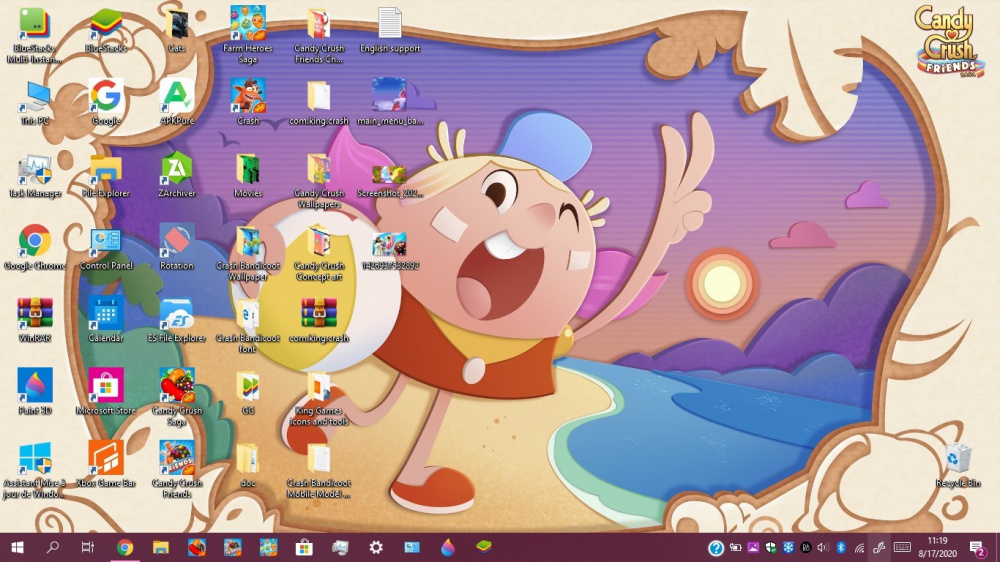Open the volume control in the tray
Screen dimensions: 1000x562
[823, 548]
